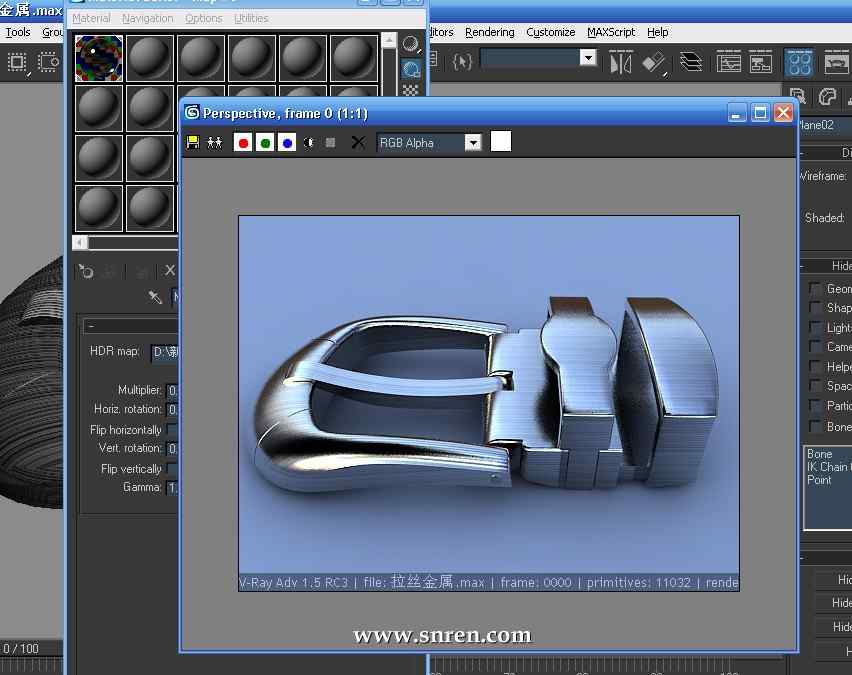Open the MAXScript menu

tap(610, 32)
